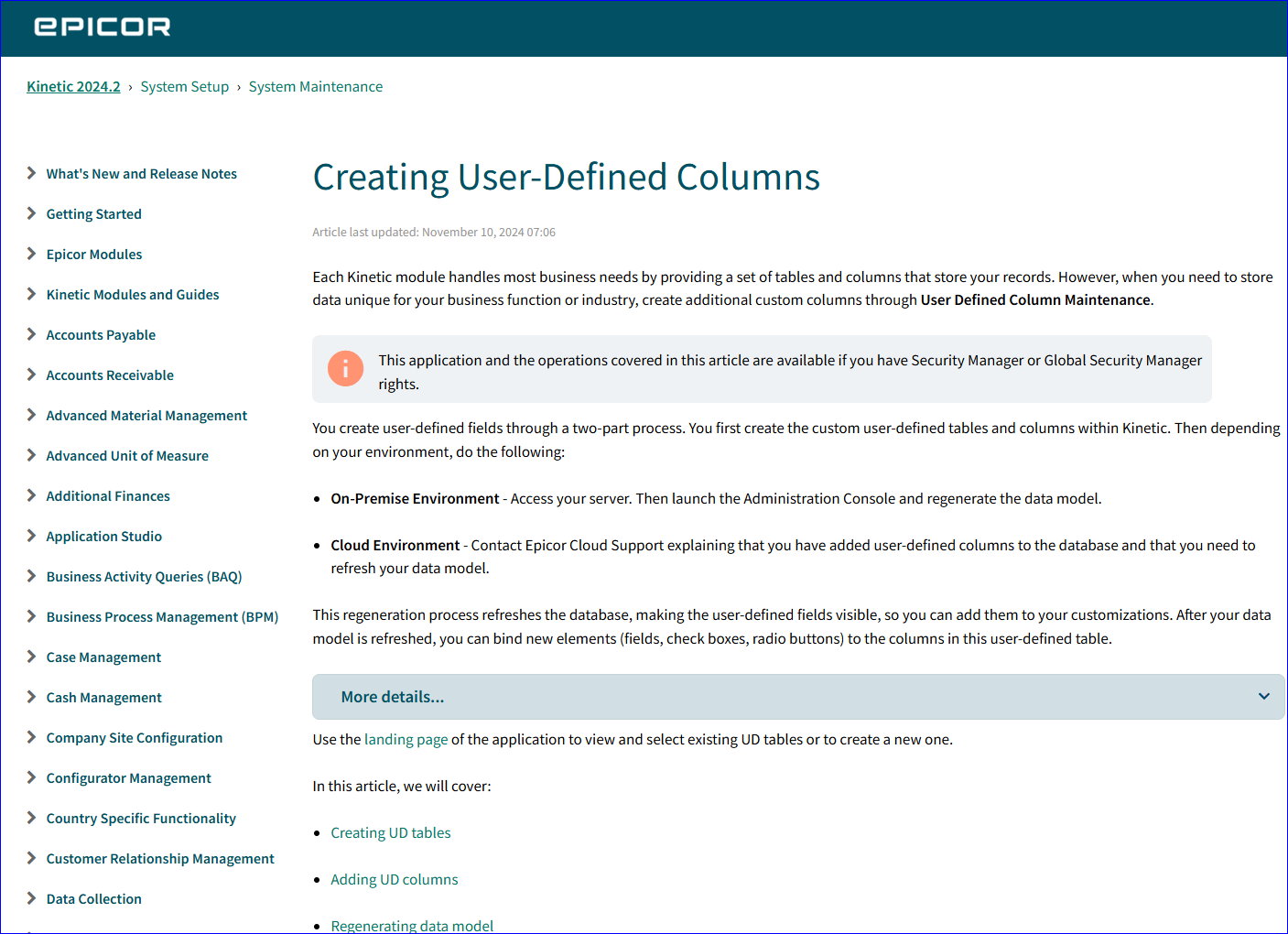The width and height of the screenshot is (1288, 934).
Task: Click the Epicor logo in header
Action: click(x=102, y=27)
